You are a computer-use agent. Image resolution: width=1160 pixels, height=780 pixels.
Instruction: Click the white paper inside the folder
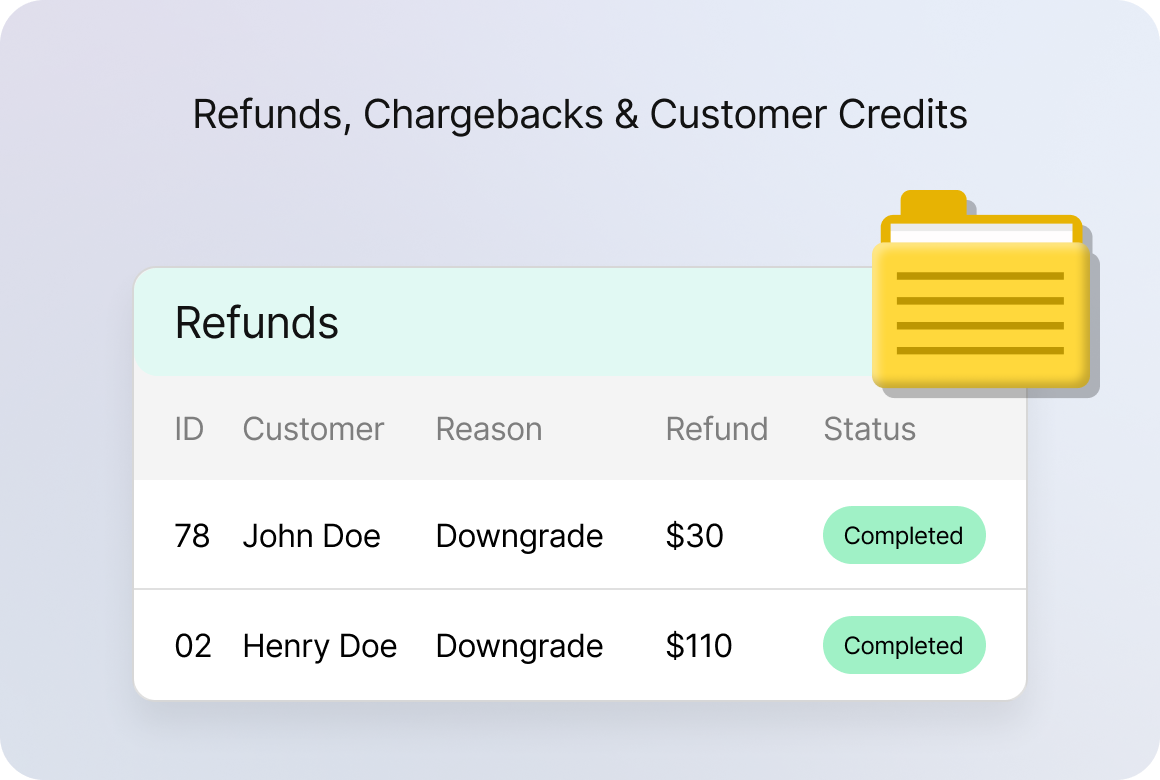tap(980, 235)
